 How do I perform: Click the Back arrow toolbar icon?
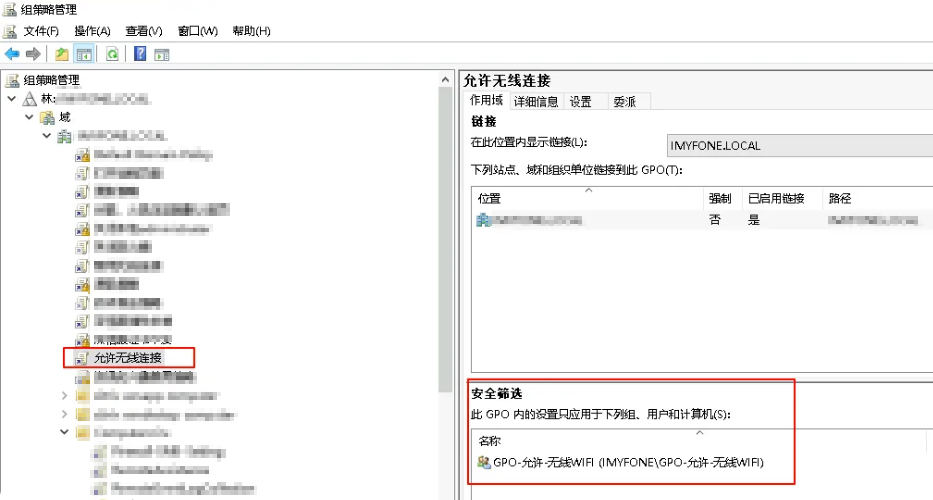(x=12, y=54)
